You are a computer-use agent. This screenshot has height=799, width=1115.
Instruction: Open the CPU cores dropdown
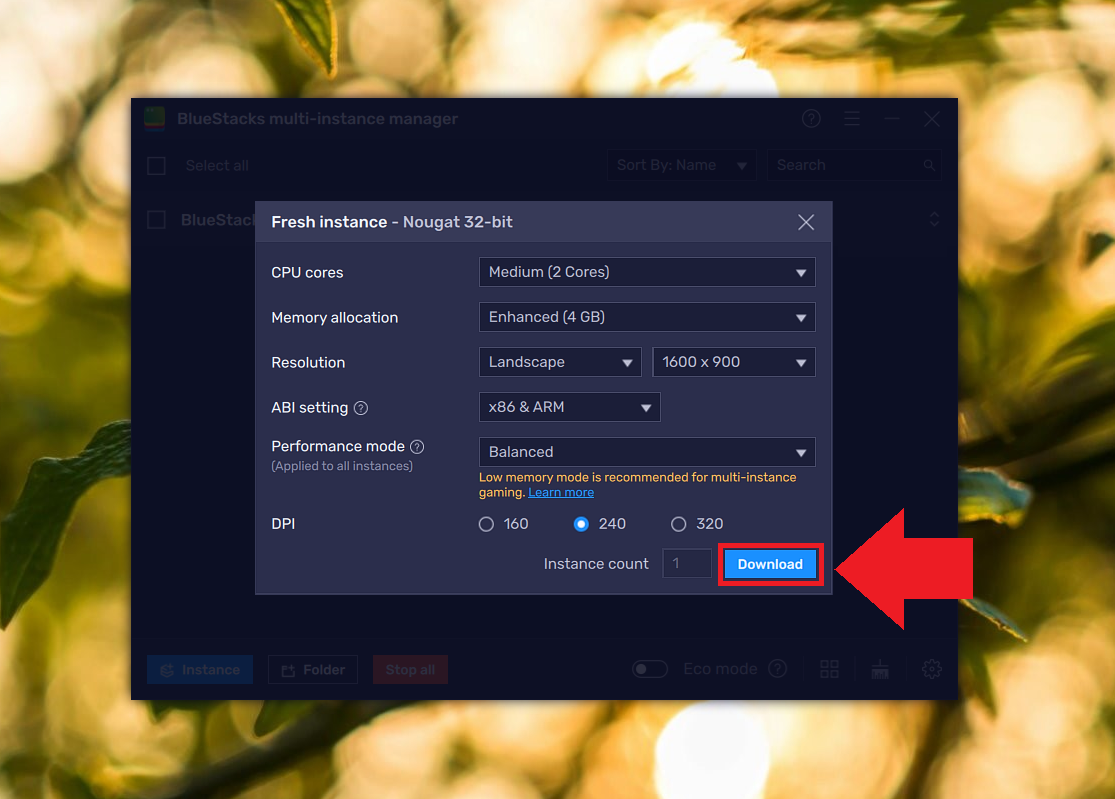pos(646,271)
